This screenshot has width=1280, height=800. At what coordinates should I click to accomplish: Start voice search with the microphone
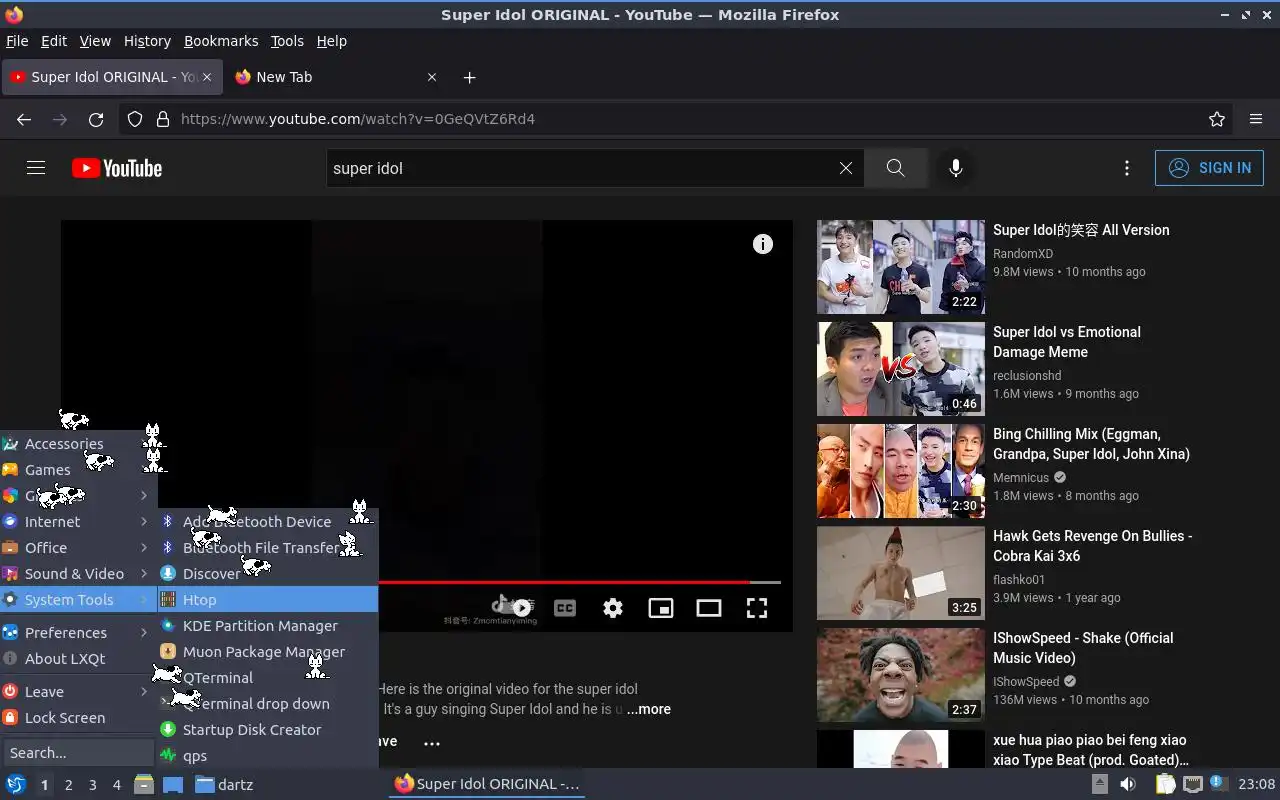coord(956,168)
